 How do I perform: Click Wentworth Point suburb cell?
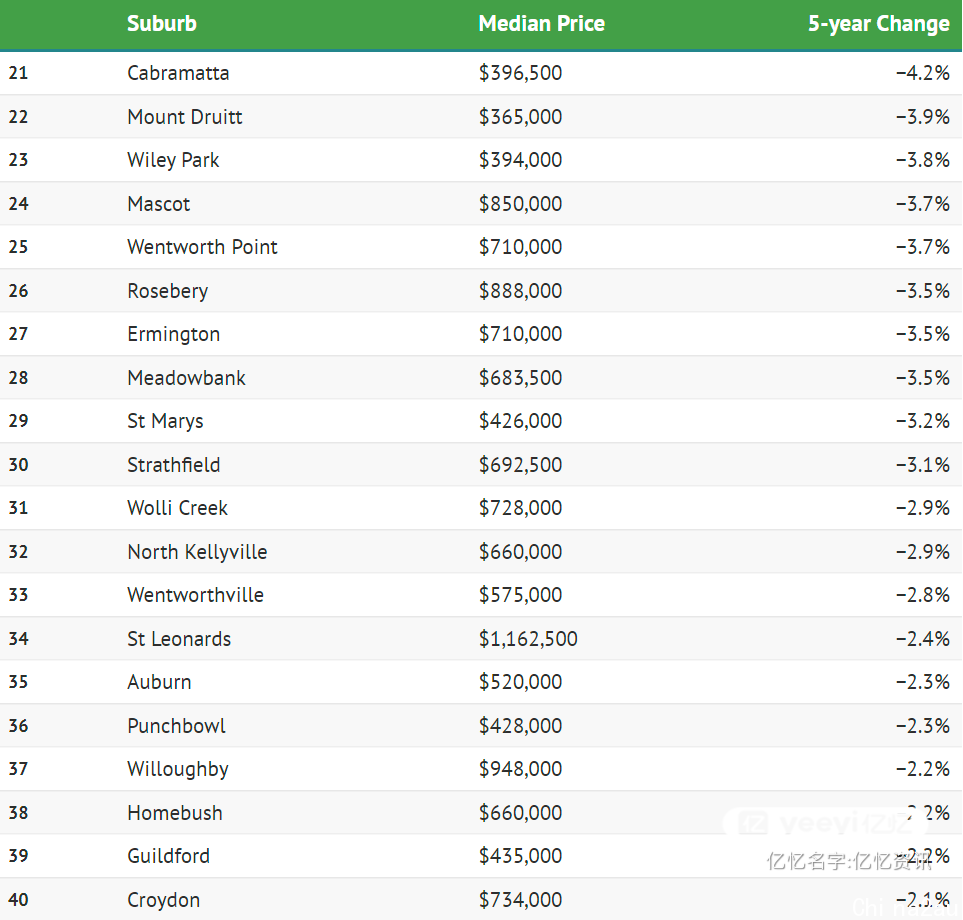click(x=202, y=247)
